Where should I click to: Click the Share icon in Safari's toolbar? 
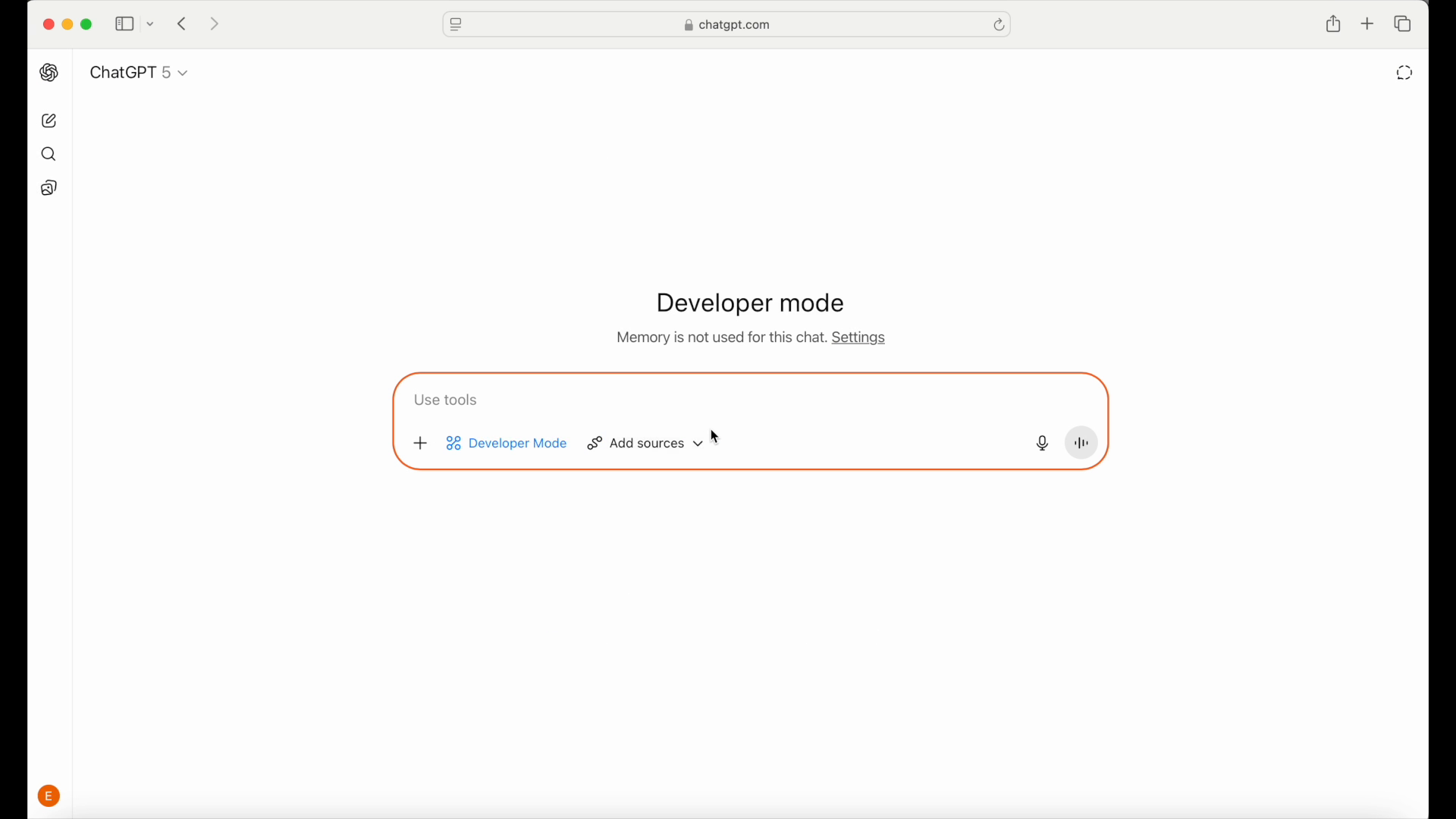point(1334,24)
